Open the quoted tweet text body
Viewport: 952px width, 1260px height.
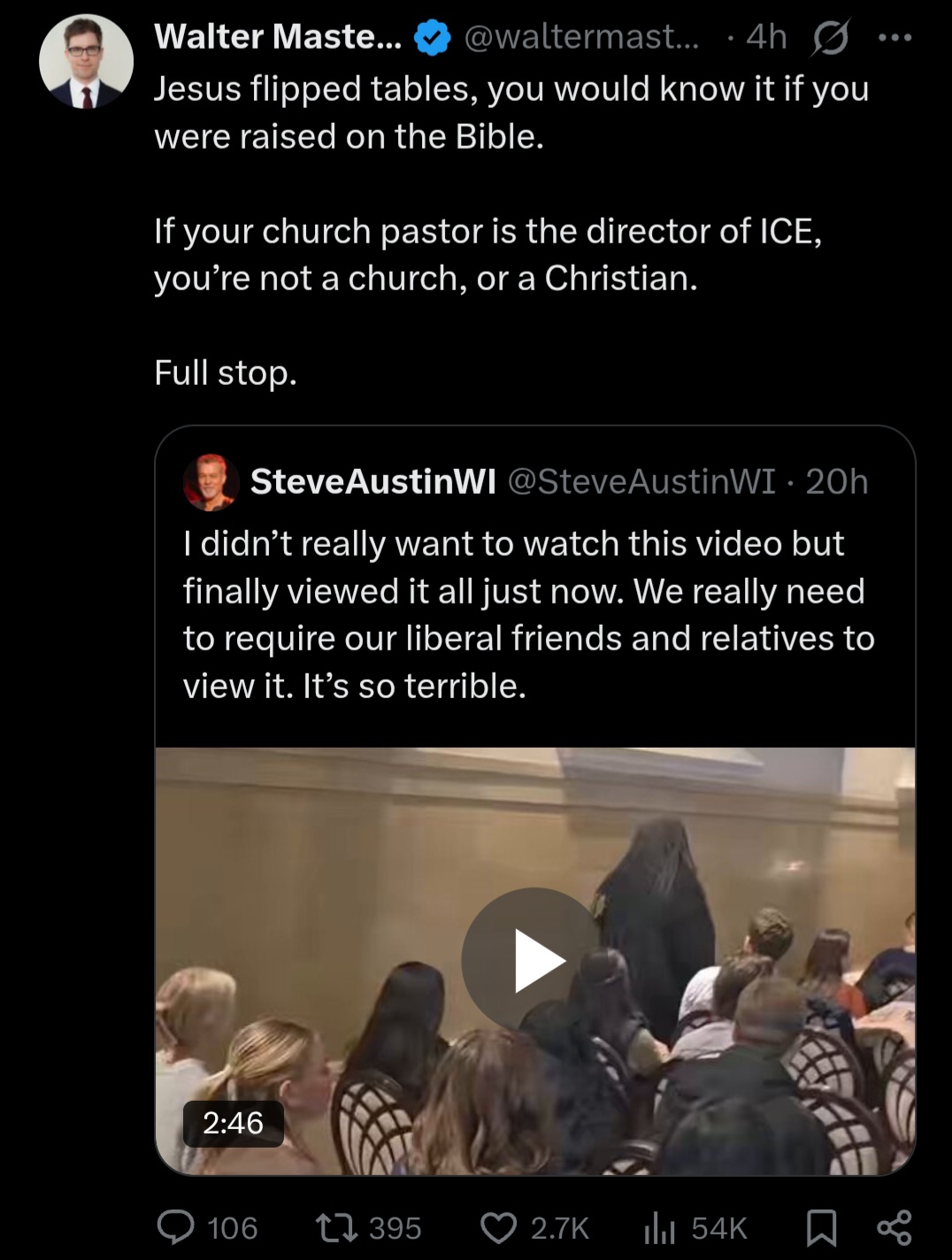coord(529,614)
